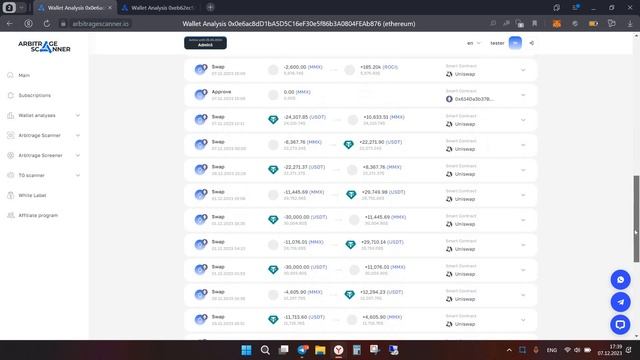Viewport: 640px width, 360px height.
Task: Expand the -24,107.85 USDT swap row
Action: tap(523, 120)
